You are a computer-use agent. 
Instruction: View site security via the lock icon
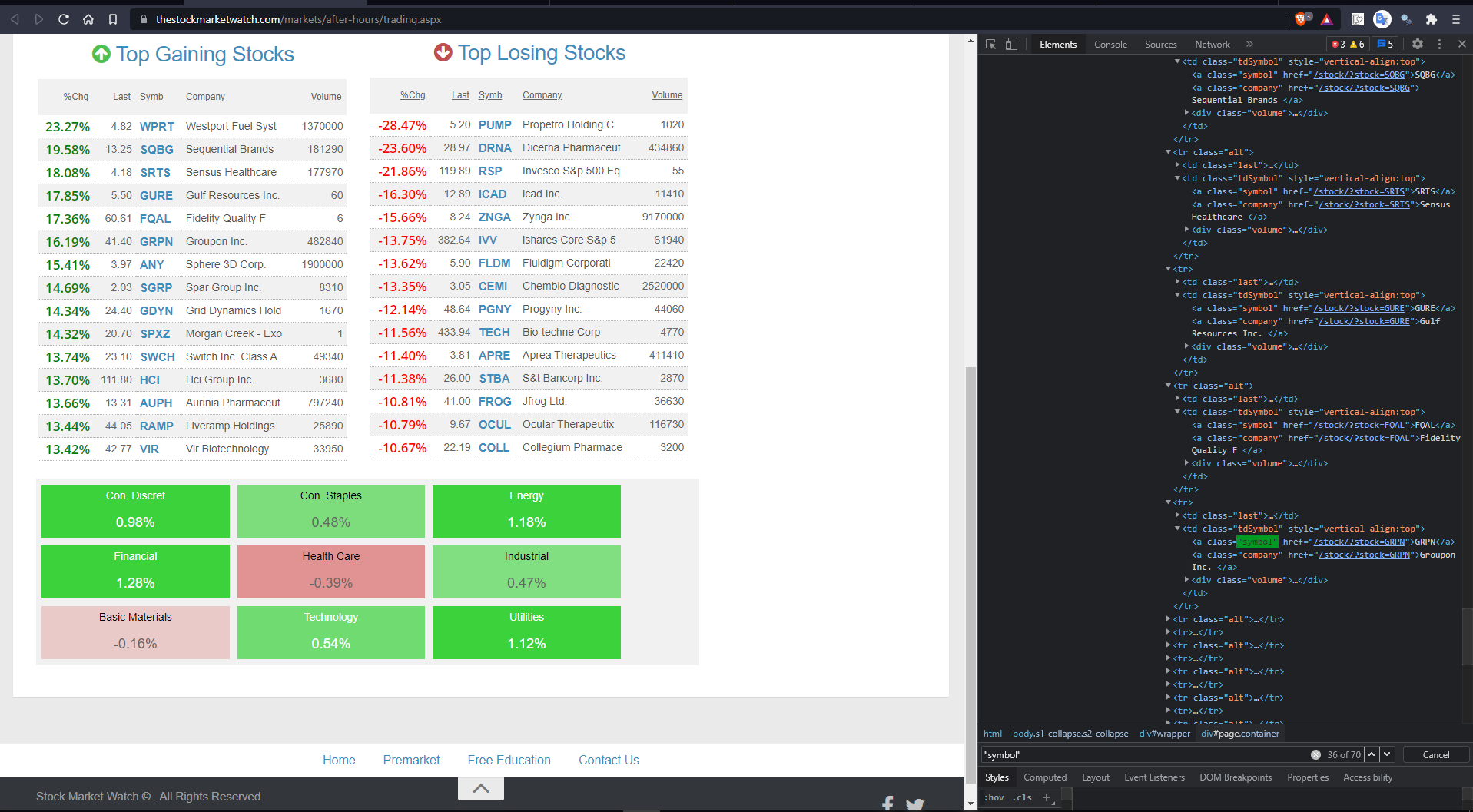pos(142,19)
